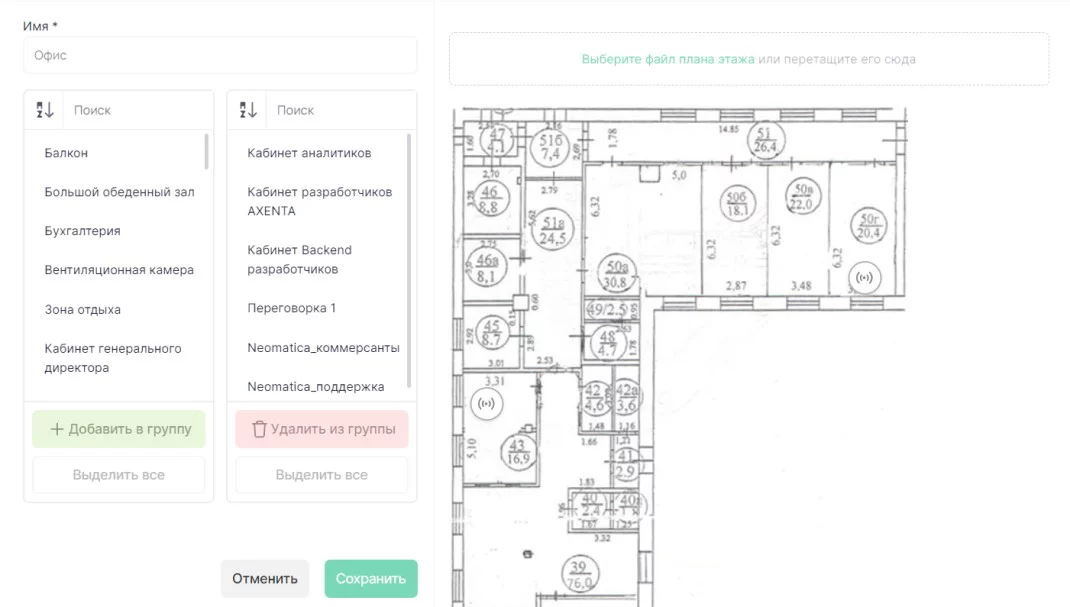Select Балкон in the left list
Screen dimensions: 1070x607
(66, 153)
